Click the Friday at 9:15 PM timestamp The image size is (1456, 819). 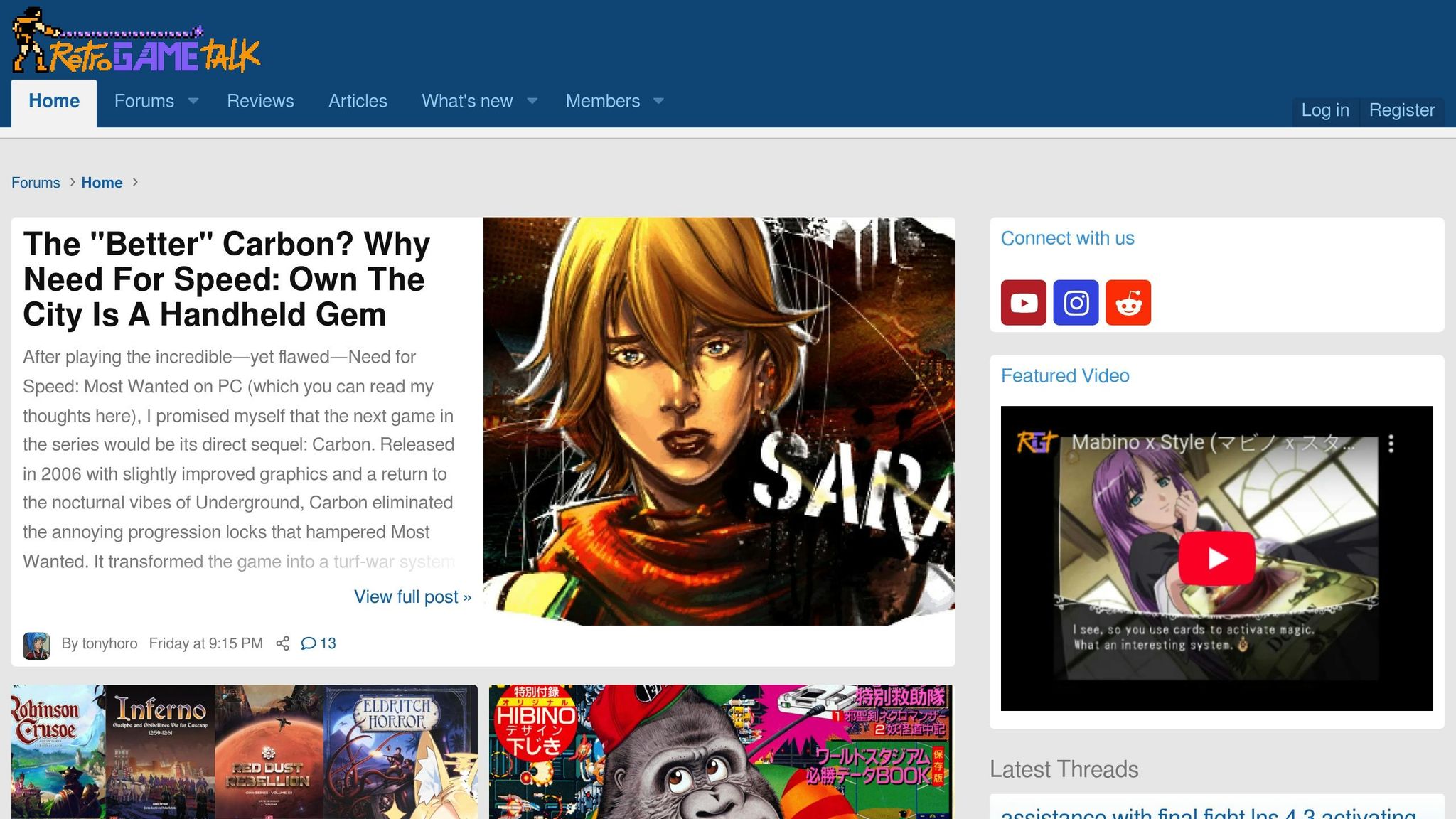[206, 643]
